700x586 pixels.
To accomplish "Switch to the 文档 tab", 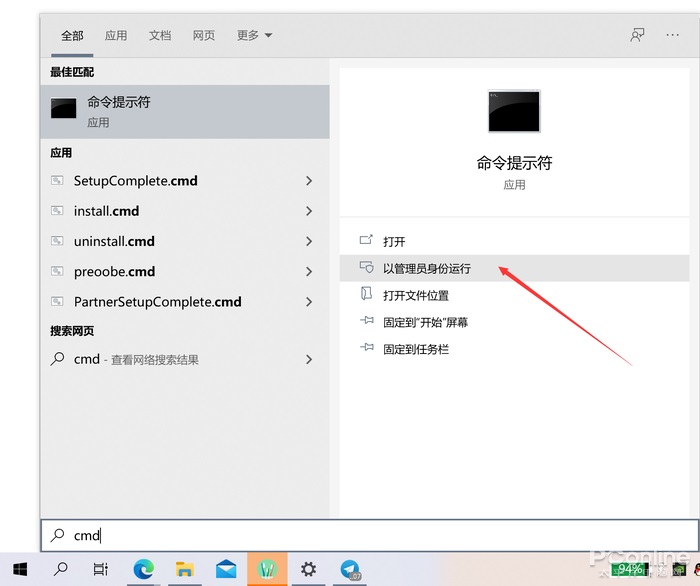I will (x=160, y=35).
